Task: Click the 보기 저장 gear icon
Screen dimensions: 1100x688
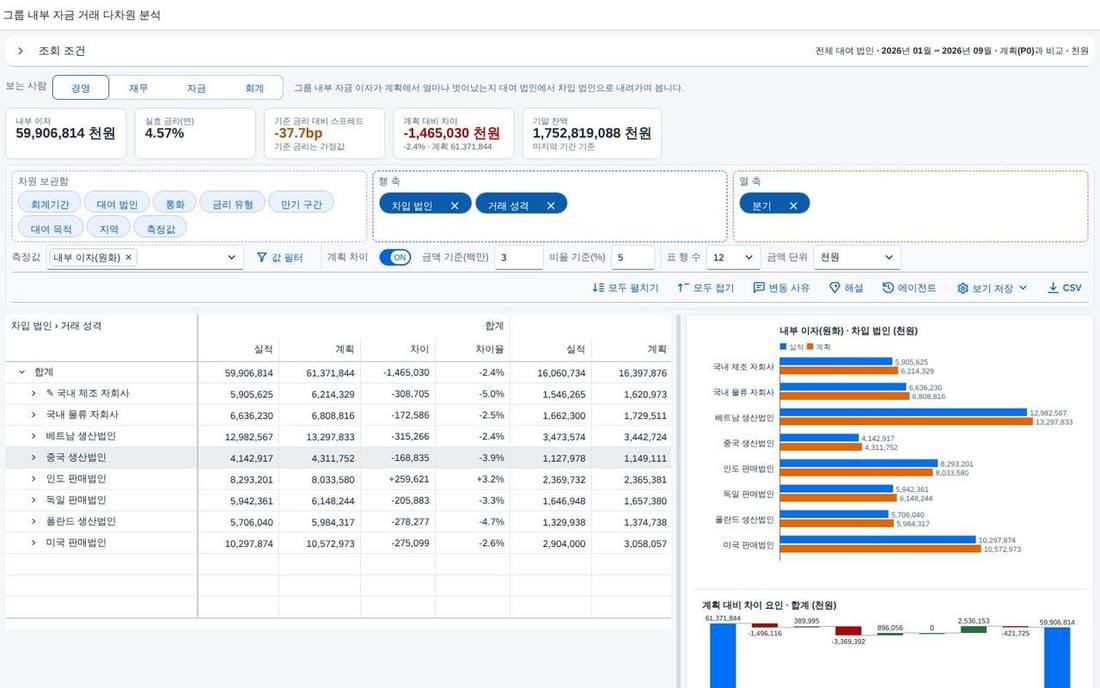Action: coord(962,288)
